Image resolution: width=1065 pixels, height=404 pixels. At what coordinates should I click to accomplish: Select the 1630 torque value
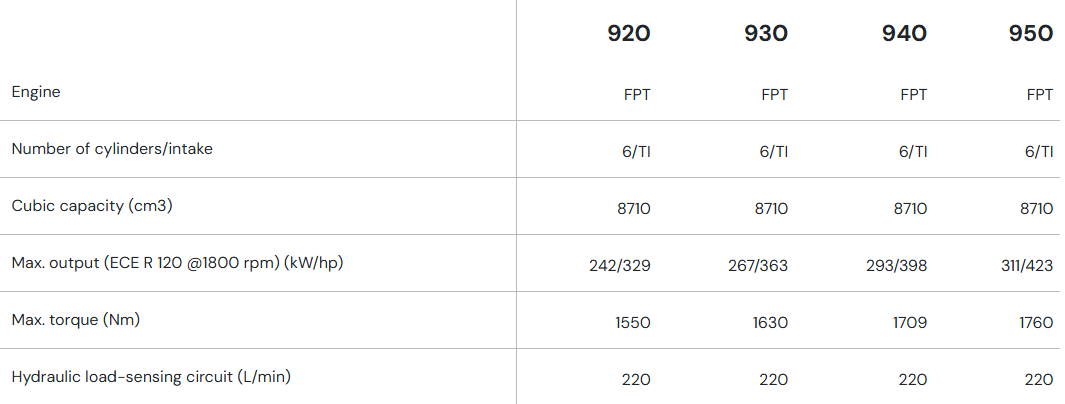[770, 323]
